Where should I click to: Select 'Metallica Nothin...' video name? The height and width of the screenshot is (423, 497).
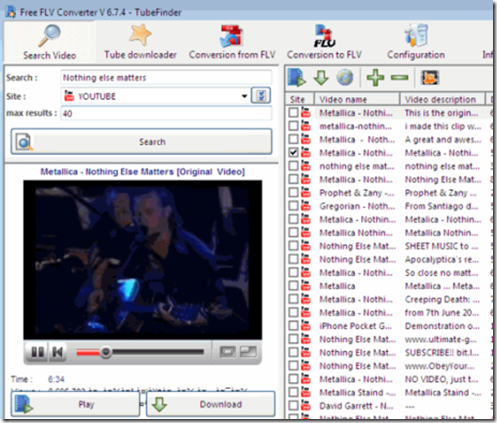tap(356, 233)
